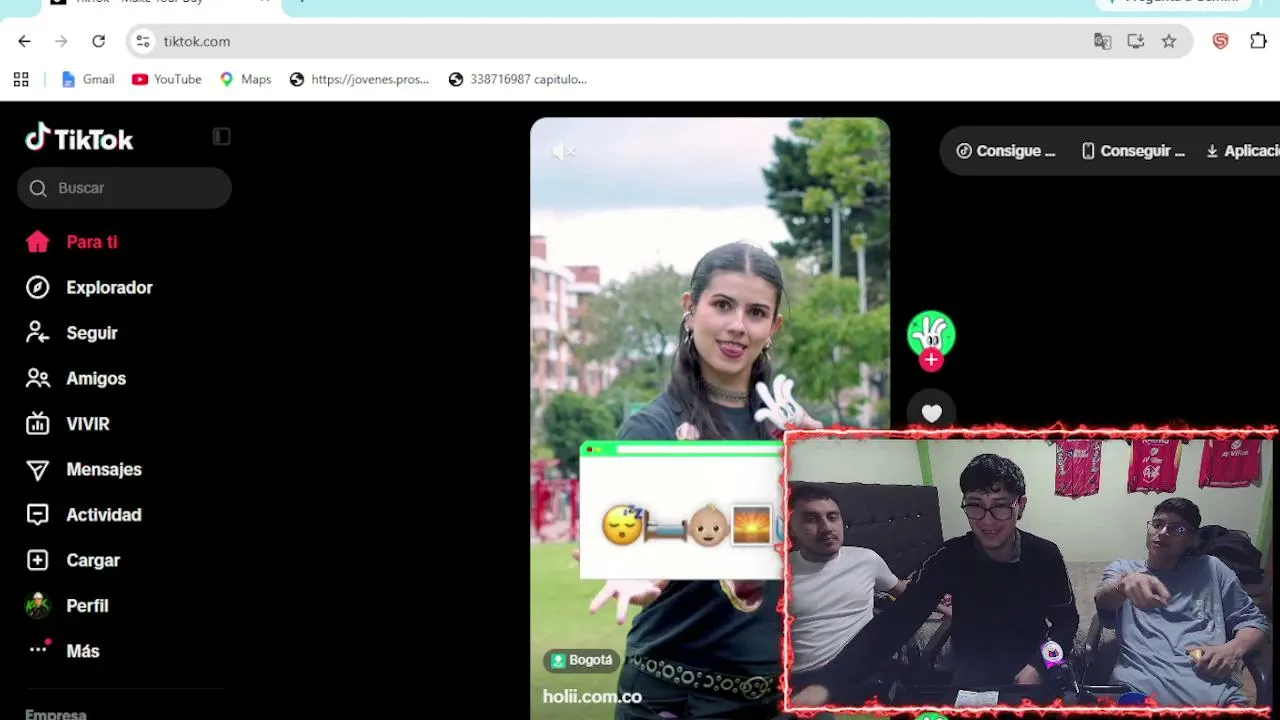
Task: Click the install app icon in address bar
Action: 1135,41
